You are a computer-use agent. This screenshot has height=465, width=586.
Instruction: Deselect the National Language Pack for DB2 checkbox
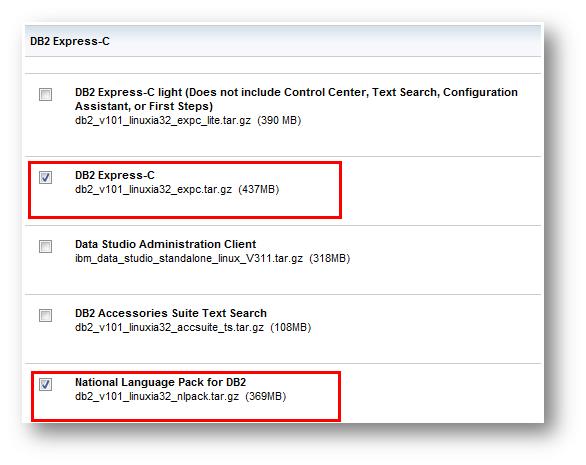pos(46,384)
